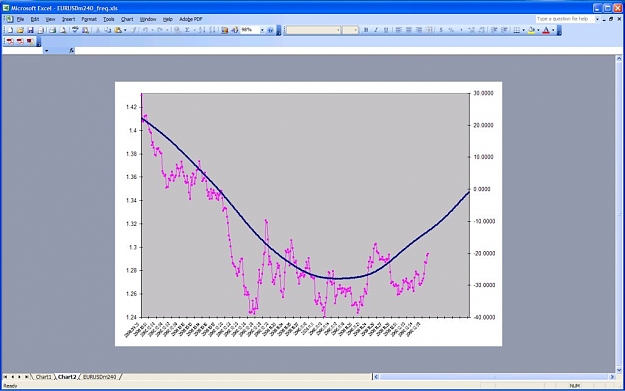The image size is (625, 391).
Task: Open the Name Box dropdown arrow
Action: click(x=46, y=51)
